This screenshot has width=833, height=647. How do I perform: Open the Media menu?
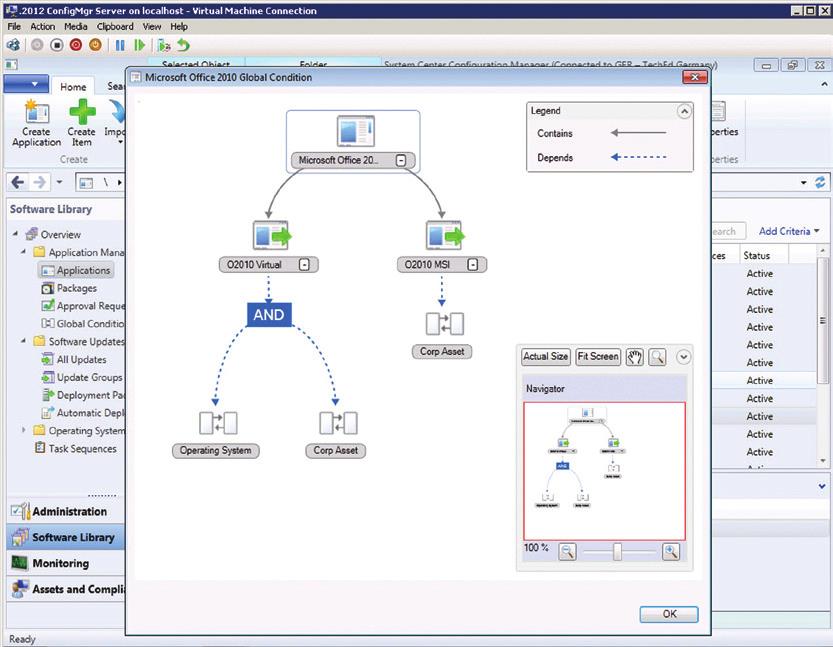click(x=75, y=27)
